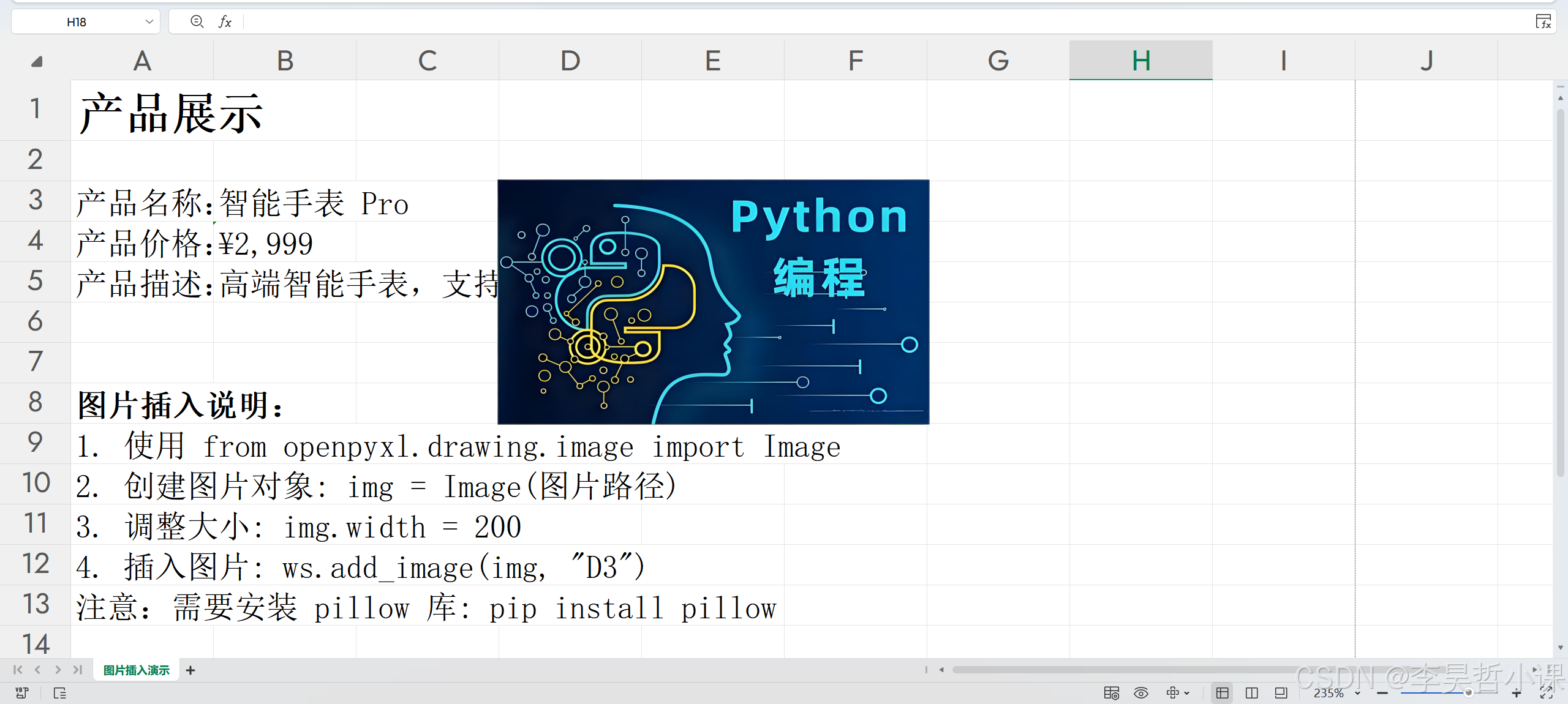
Task: Click the document outline icon in status bar
Action: [60, 693]
